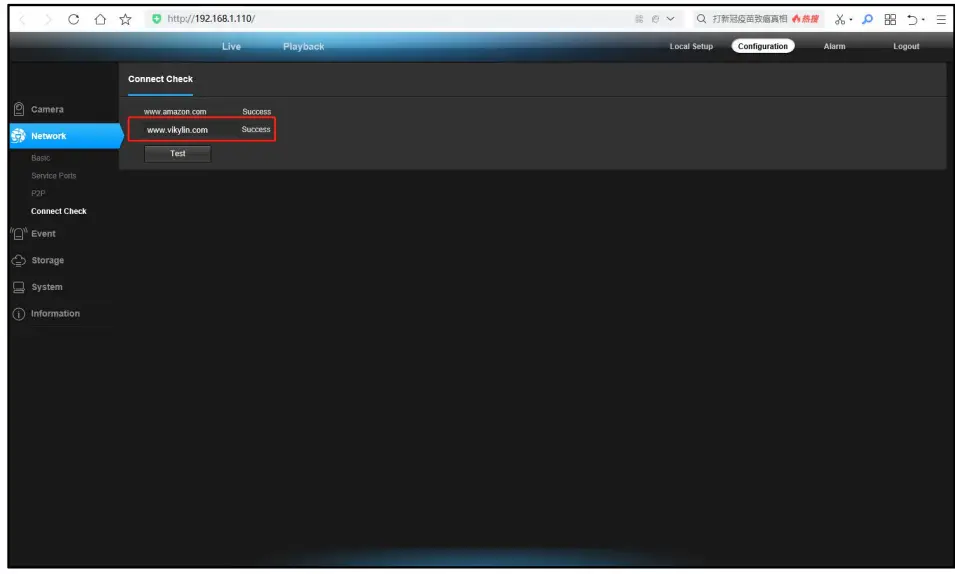Click the Test button
The height and width of the screenshot is (574, 955).
(x=177, y=154)
